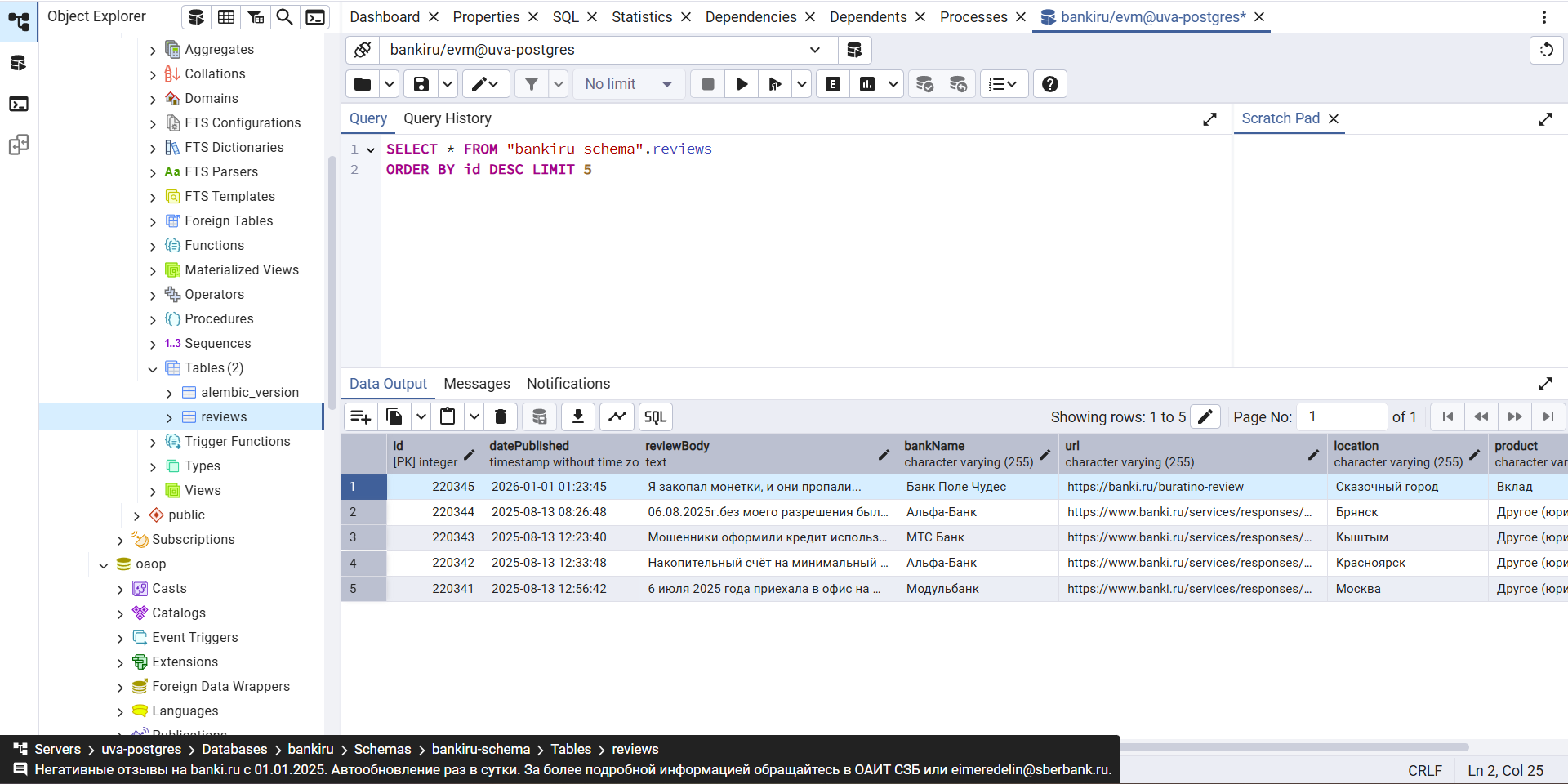1568x784 pixels.
Task: Click the Copy rows icon
Action: (394, 416)
